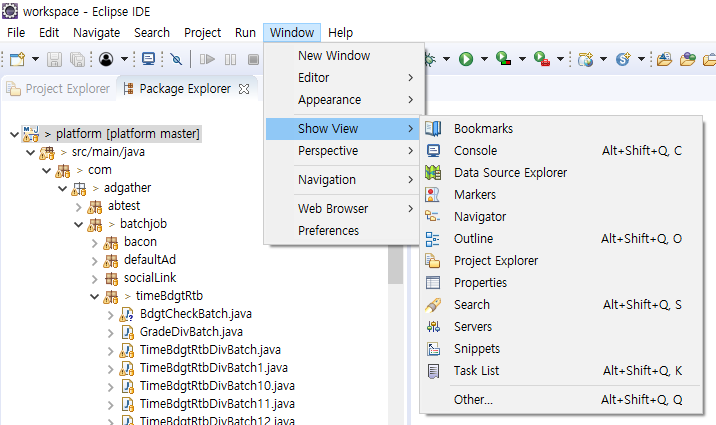Click the Run External Tools icon
Image resolution: width=716 pixels, height=425 pixels.
542,59
